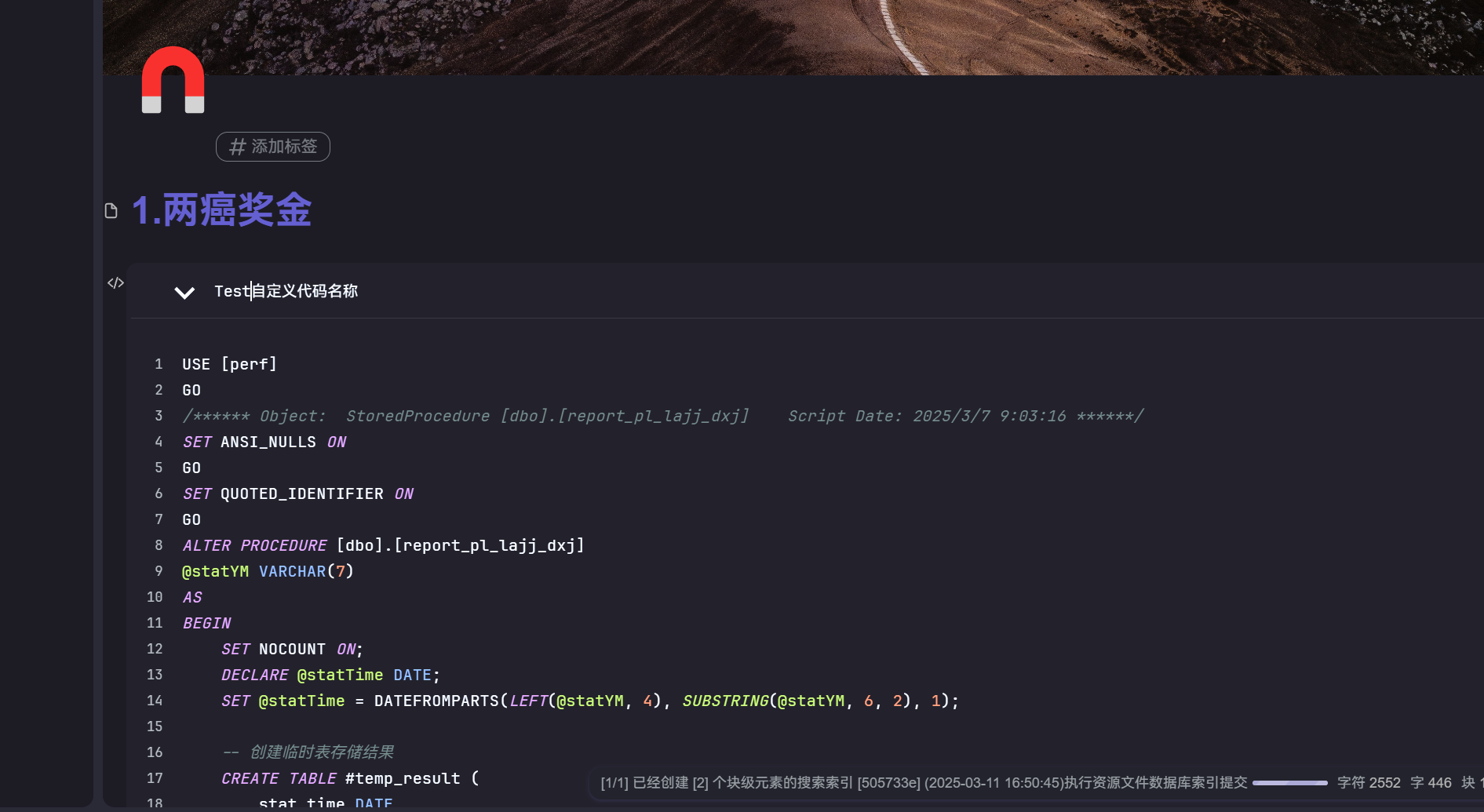Click the BEGIN keyword on line 11
Screen dimensions: 1484x812
coord(207,623)
